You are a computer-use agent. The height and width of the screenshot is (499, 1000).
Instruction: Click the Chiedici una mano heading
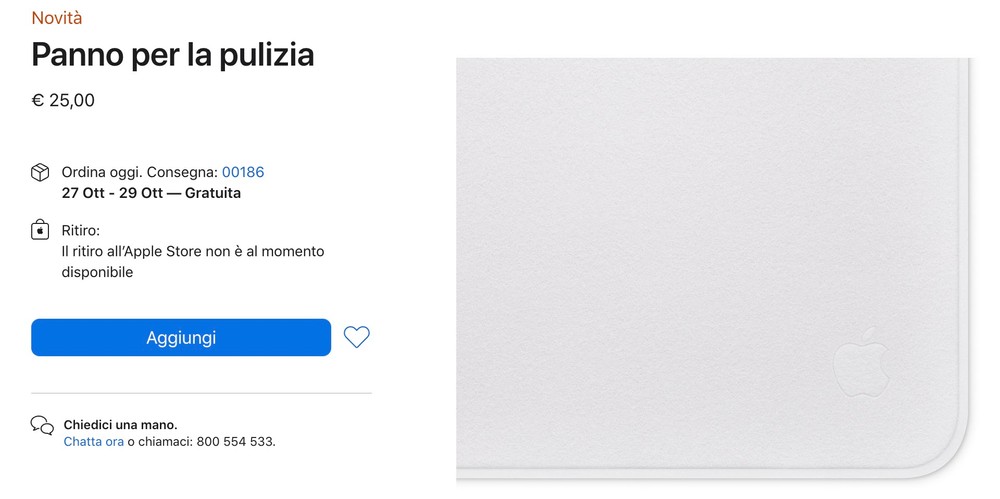[120, 424]
